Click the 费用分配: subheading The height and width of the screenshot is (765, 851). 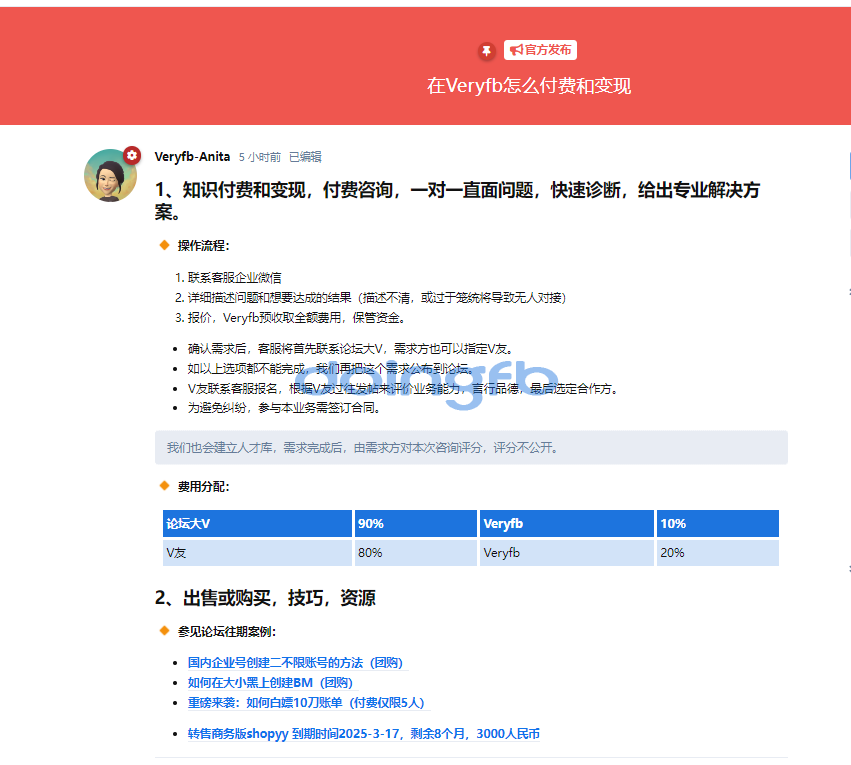pos(204,487)
